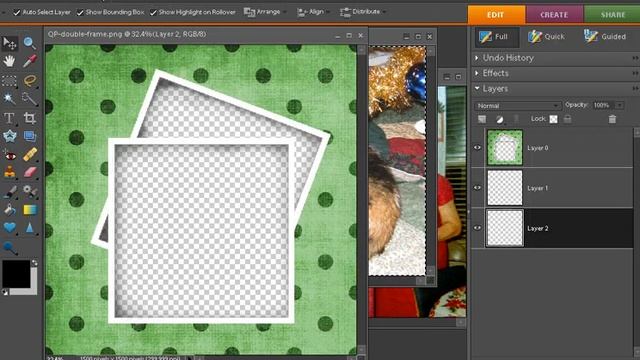Screen dimensions: 640x360
Task: Select the Spot Healing bandage tool
Action: tap(29, 155)
